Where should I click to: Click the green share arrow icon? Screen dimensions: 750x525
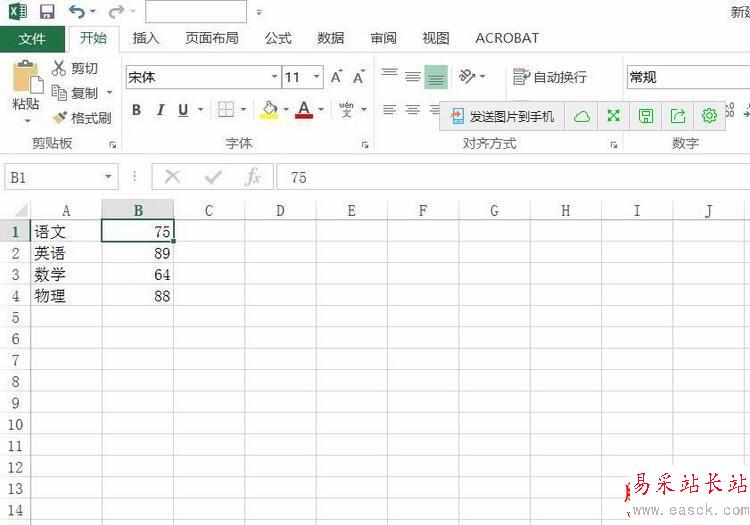(678, 116)
